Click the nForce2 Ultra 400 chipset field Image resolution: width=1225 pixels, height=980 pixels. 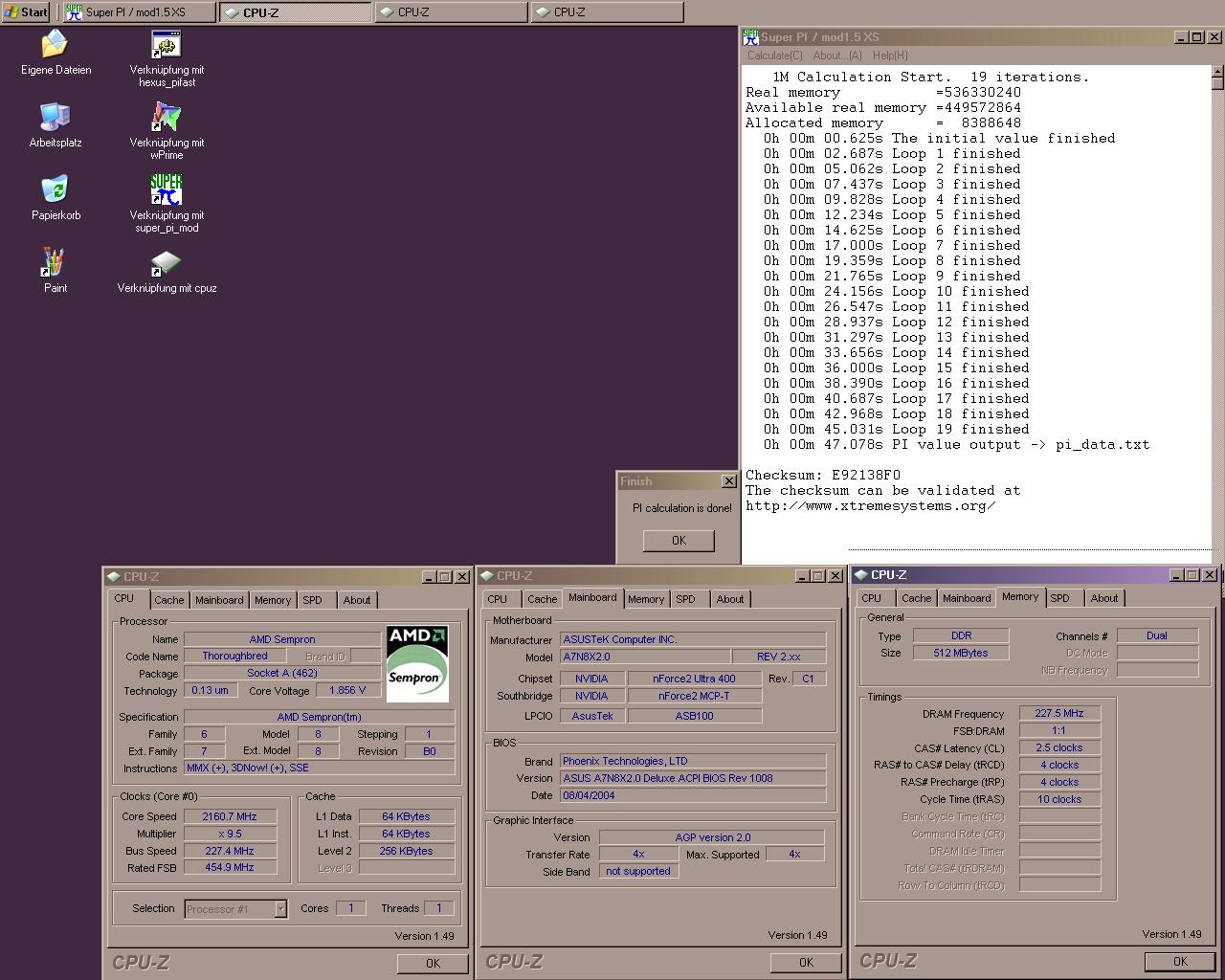tap(695, 679)
